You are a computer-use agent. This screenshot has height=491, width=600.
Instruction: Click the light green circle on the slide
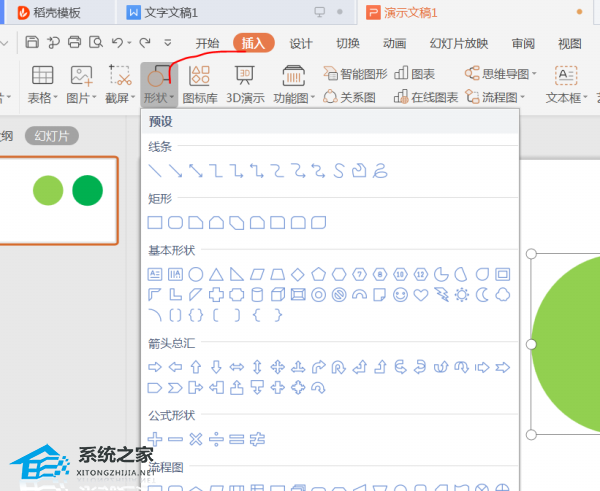pos(566,344)
